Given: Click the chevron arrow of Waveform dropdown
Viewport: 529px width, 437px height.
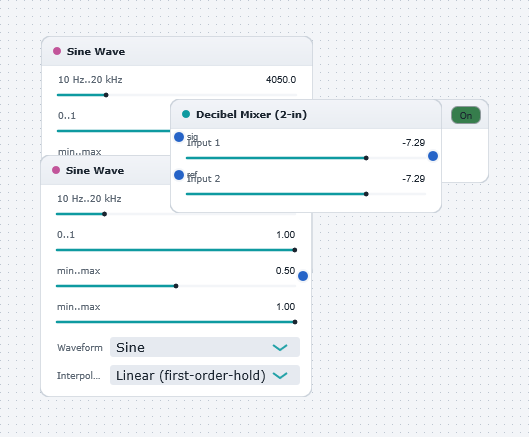Looking at the screenshot, I should [x=280, y=347].
